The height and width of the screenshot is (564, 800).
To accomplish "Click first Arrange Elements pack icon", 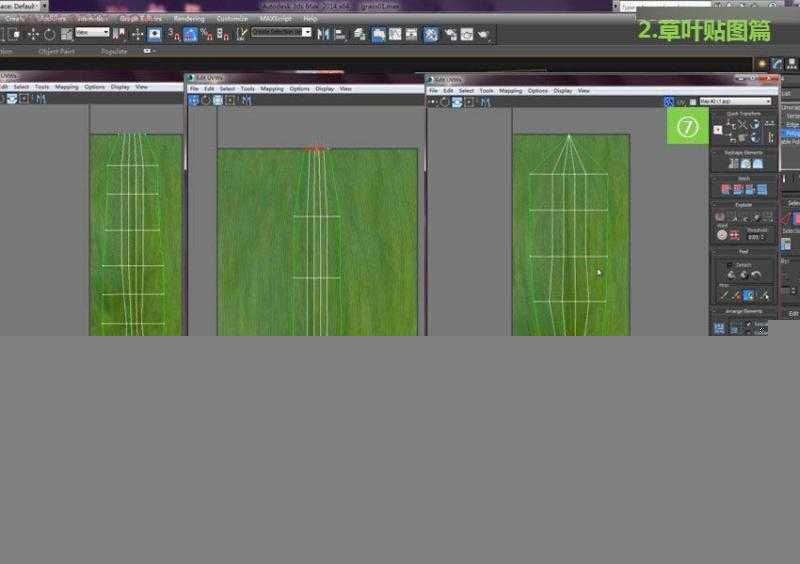I will point(719,328).
